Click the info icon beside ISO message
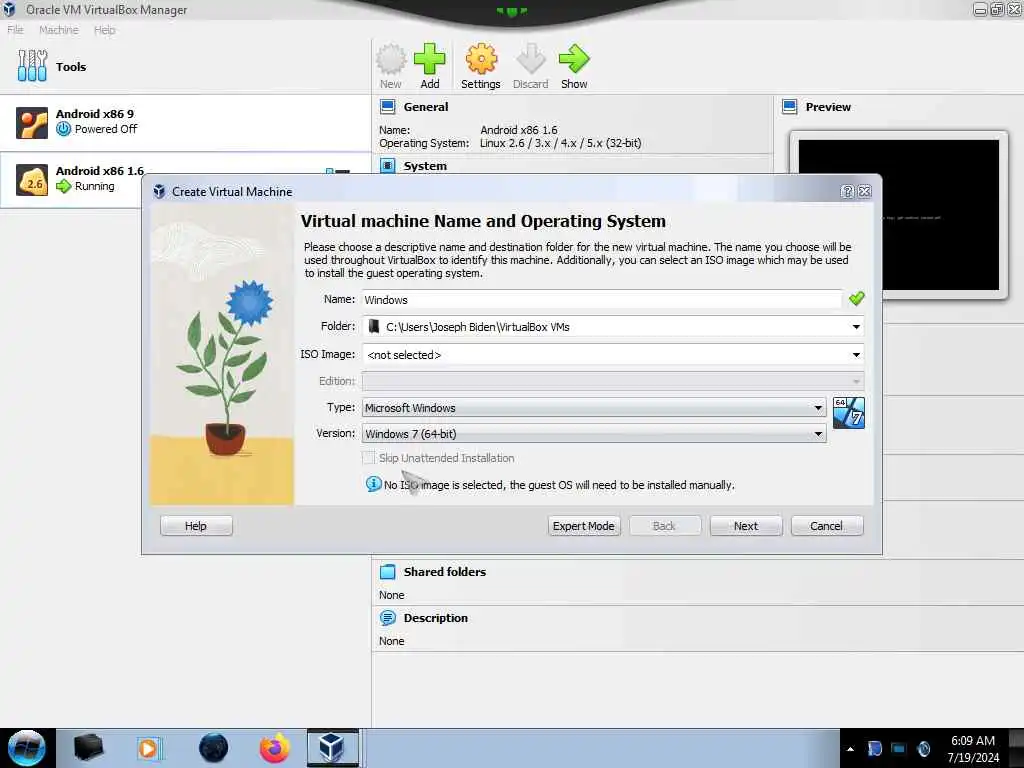This screenshot has width=1024, height=768. (373, 484)
